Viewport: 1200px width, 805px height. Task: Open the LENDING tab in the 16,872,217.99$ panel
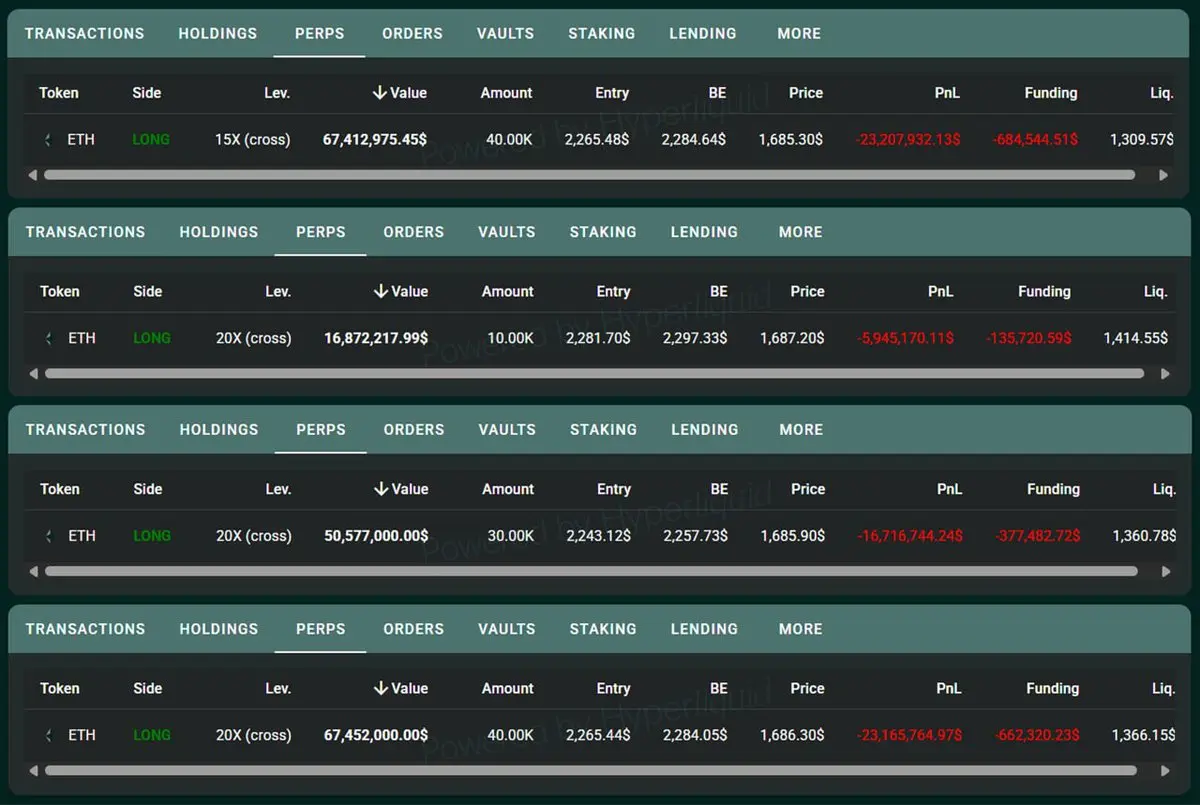pyautogui.click(x=704, y=232)
